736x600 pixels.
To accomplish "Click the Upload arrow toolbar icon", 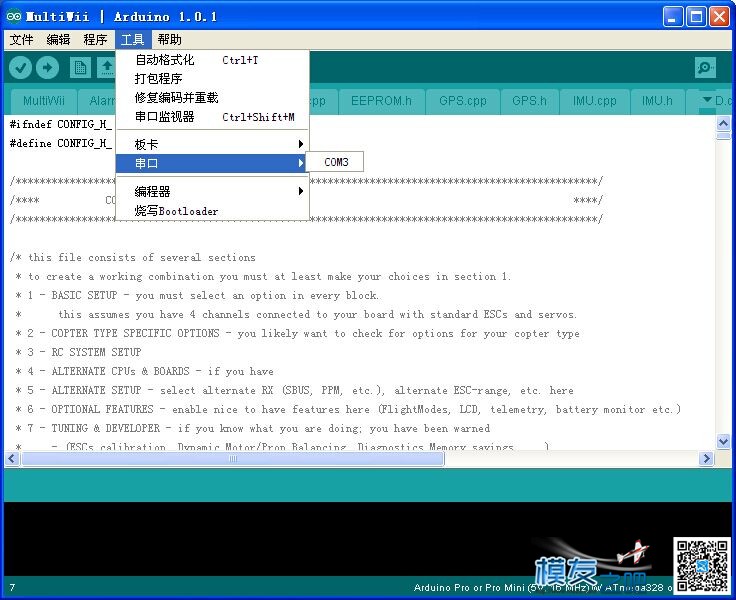I will click(47, 68).
